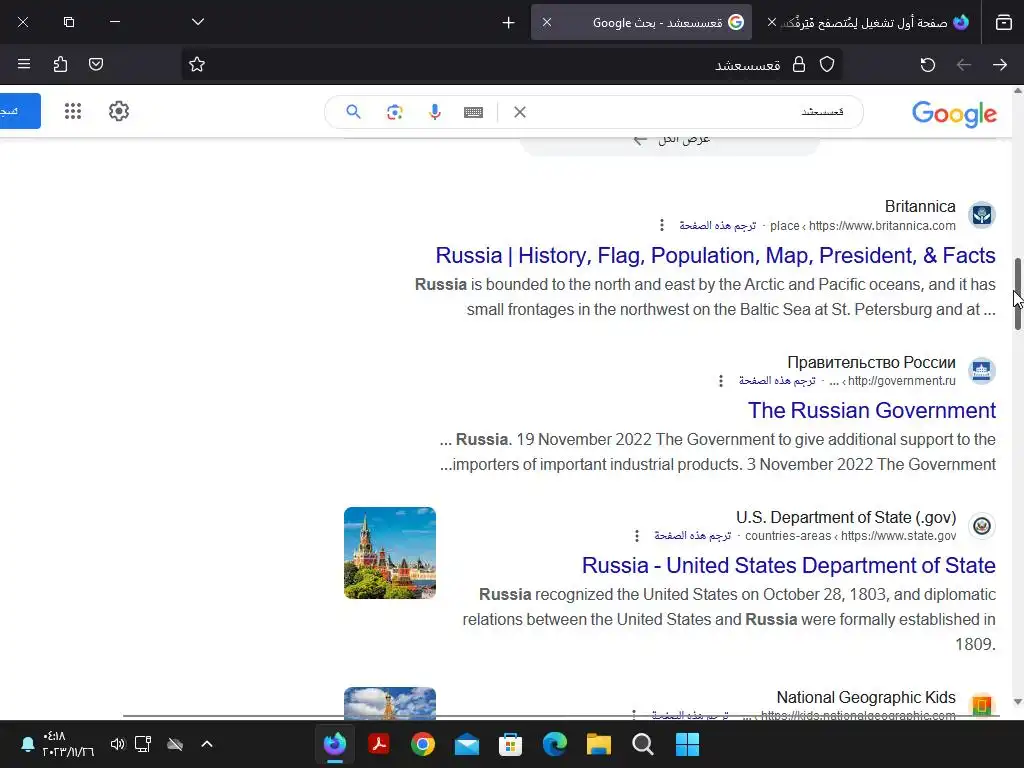Click the scrollbar down arrow
1024x768 pixels.
1017,702
